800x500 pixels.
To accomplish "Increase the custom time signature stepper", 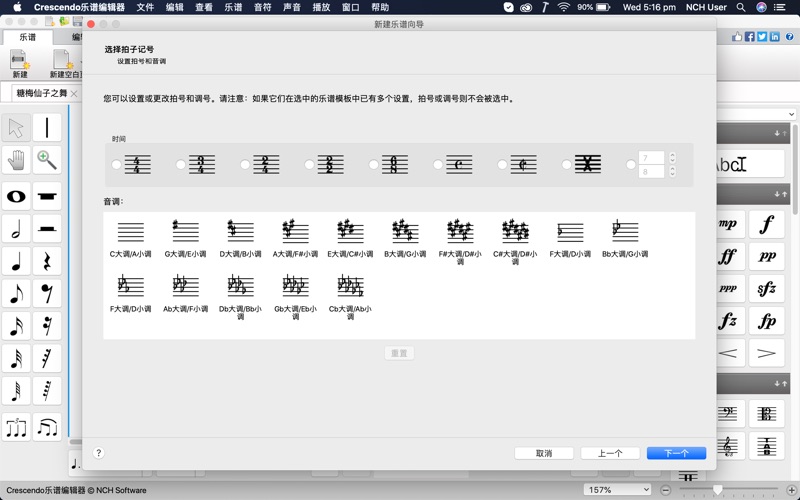I will (672, 156).
